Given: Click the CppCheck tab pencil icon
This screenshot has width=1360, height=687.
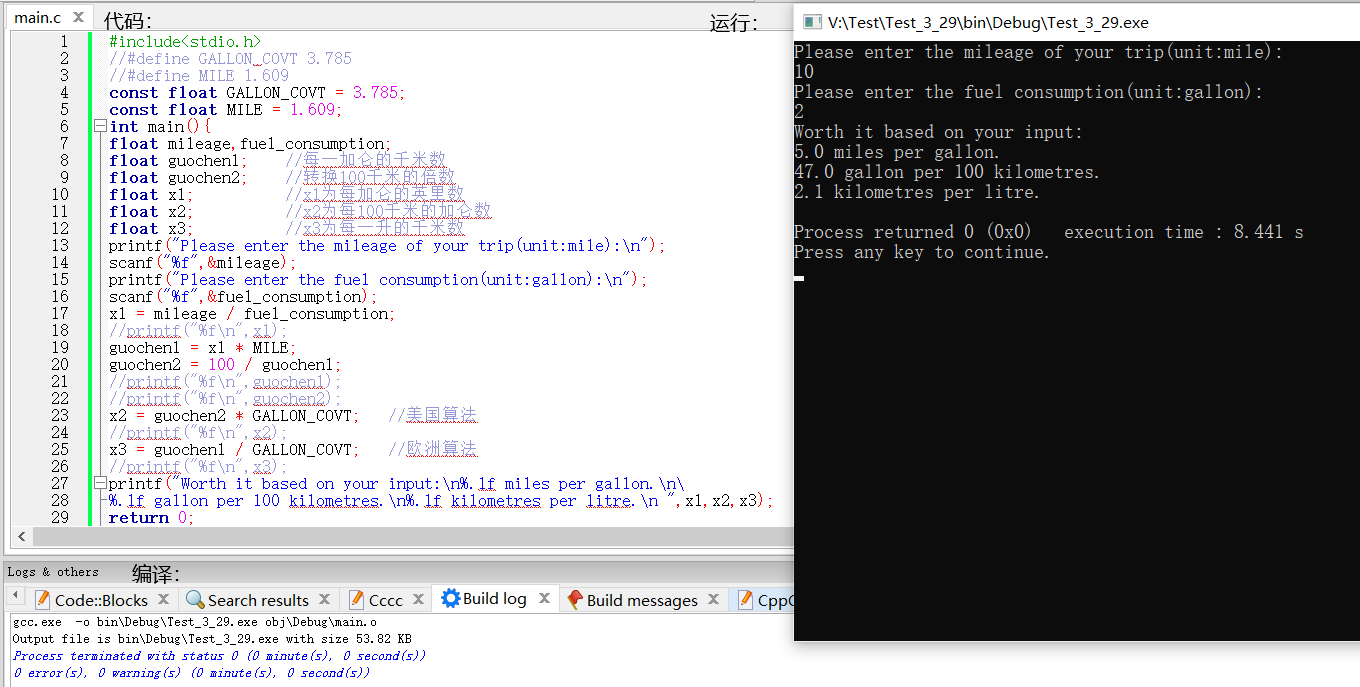Looking at the screenshot, I should [x=747, y=600].
